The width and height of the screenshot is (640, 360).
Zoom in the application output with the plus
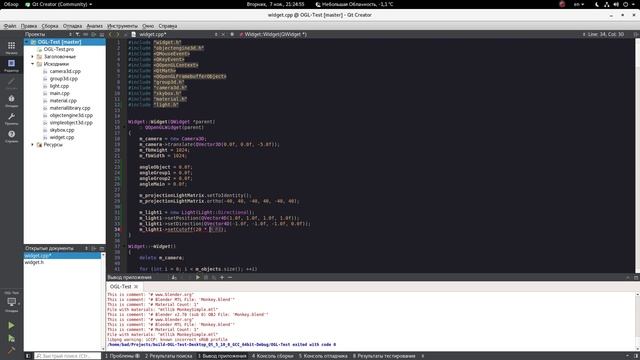[x=222, y=278]
